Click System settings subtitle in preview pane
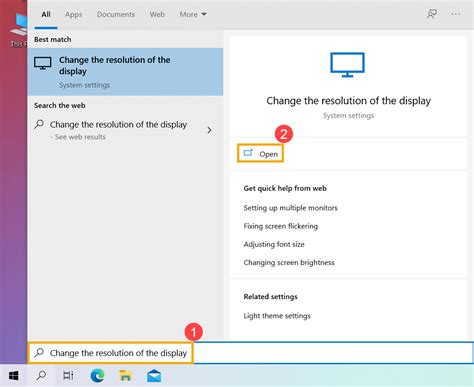474x387 pixels. pos(348,116)
